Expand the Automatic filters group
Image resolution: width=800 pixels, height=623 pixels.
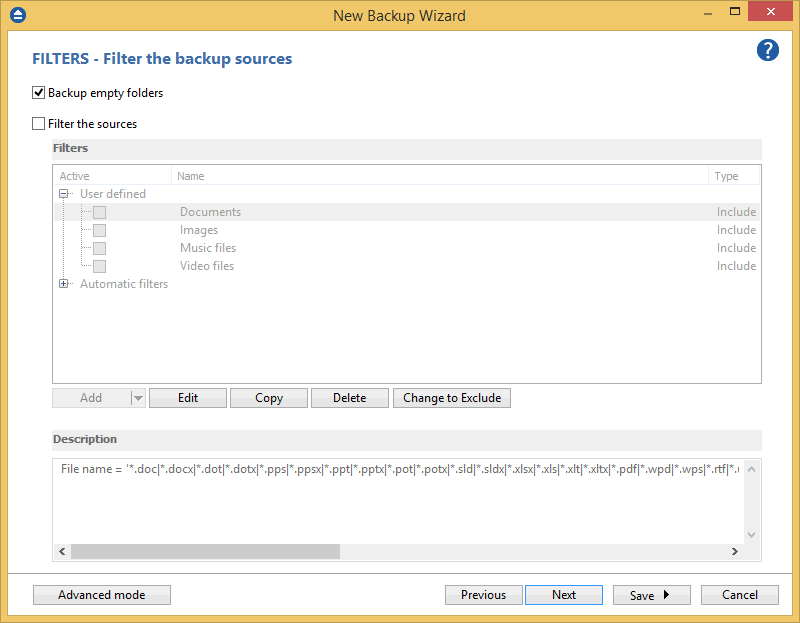click(x=65, y=284)
